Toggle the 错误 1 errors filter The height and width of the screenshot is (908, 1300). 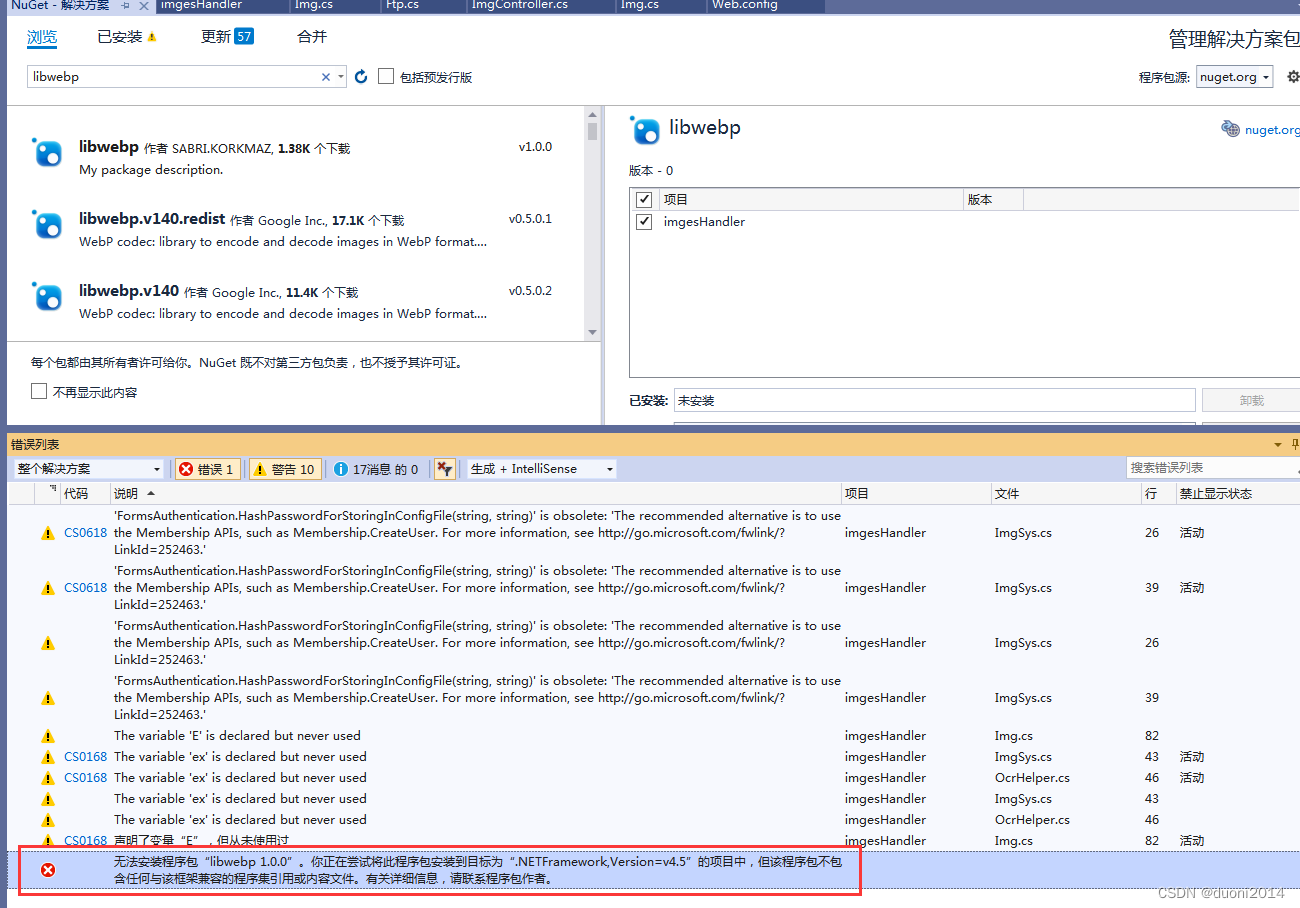207,469
